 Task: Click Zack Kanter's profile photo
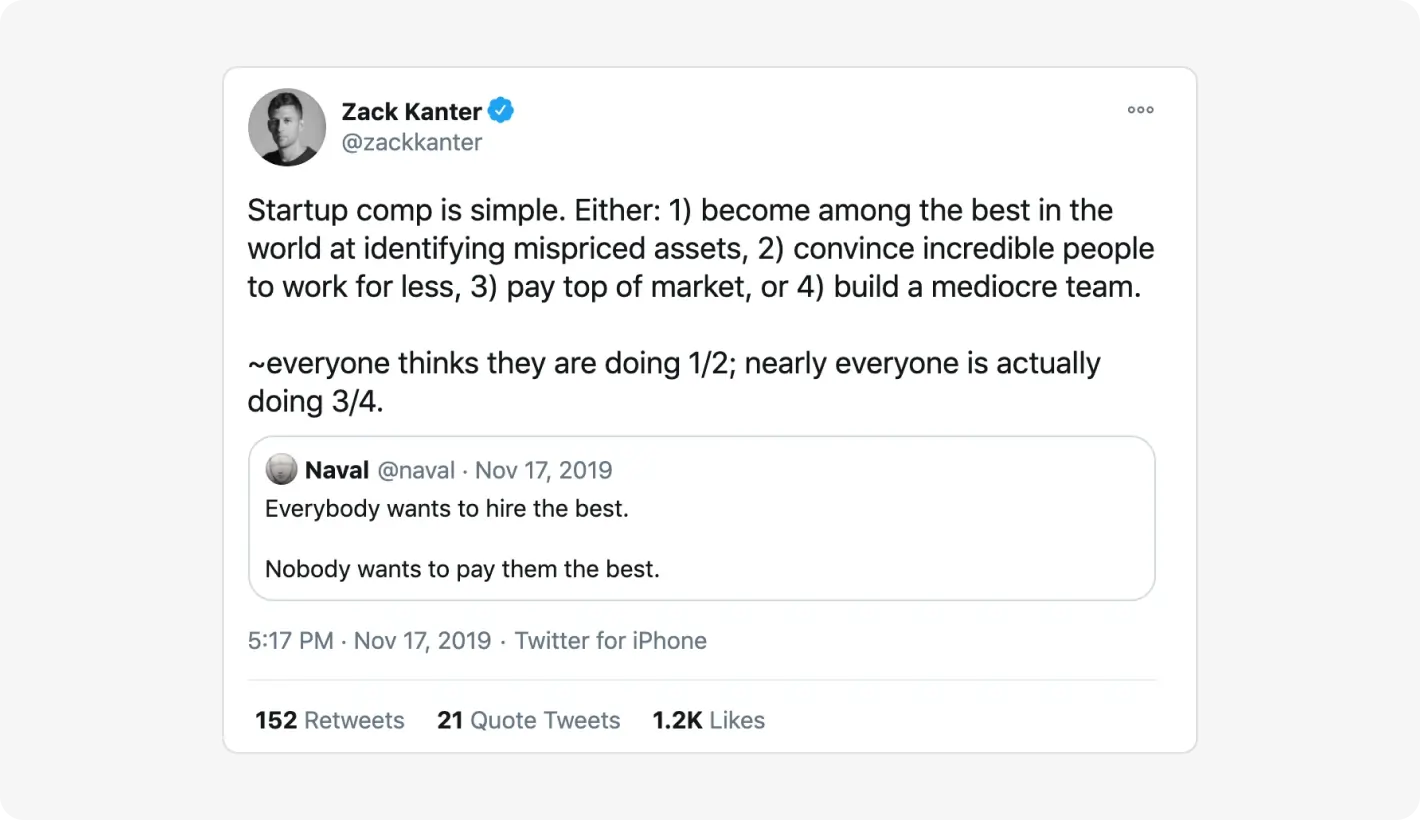287,127
